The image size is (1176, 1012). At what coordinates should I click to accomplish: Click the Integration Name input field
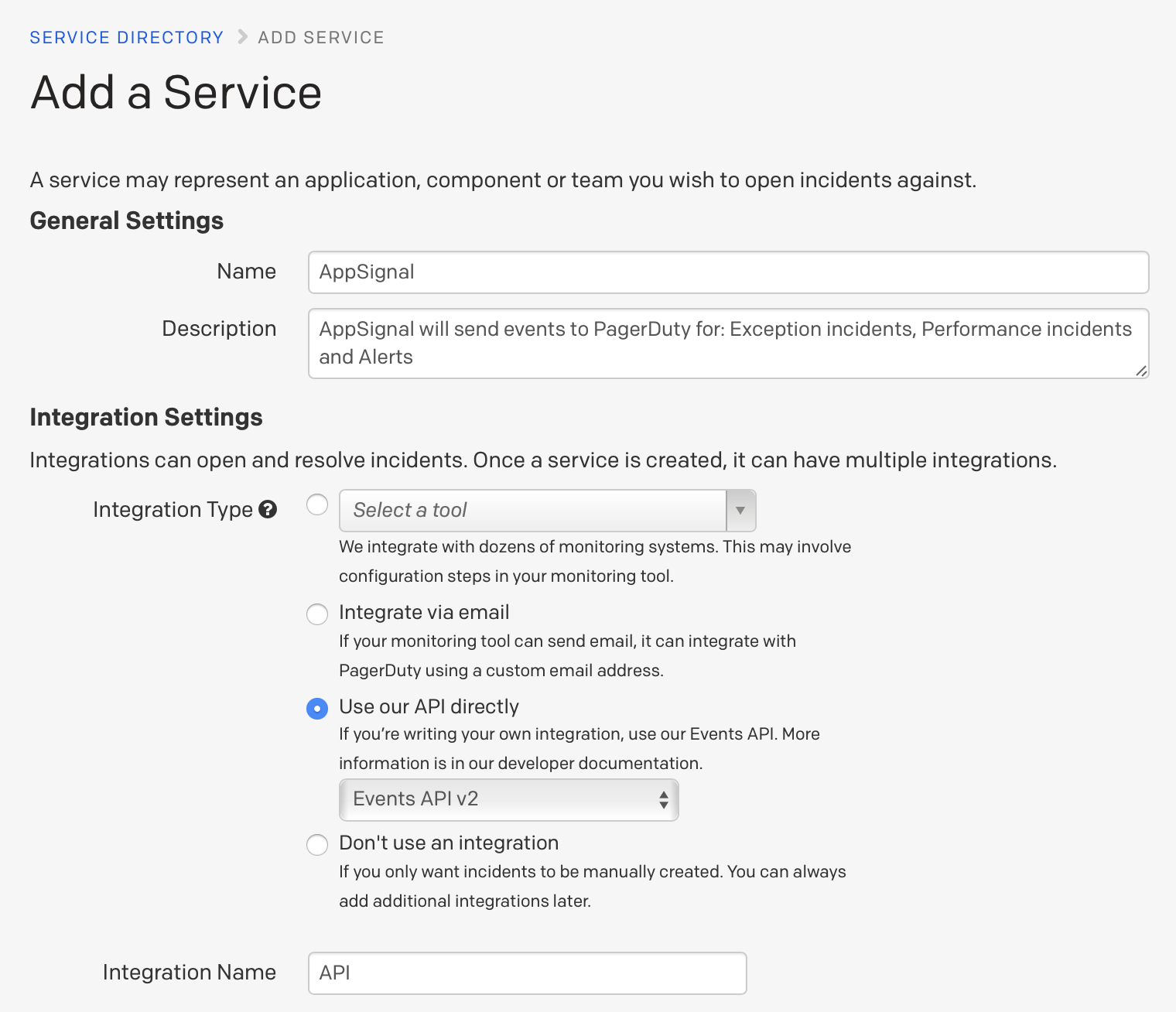[x=527, y=973]
